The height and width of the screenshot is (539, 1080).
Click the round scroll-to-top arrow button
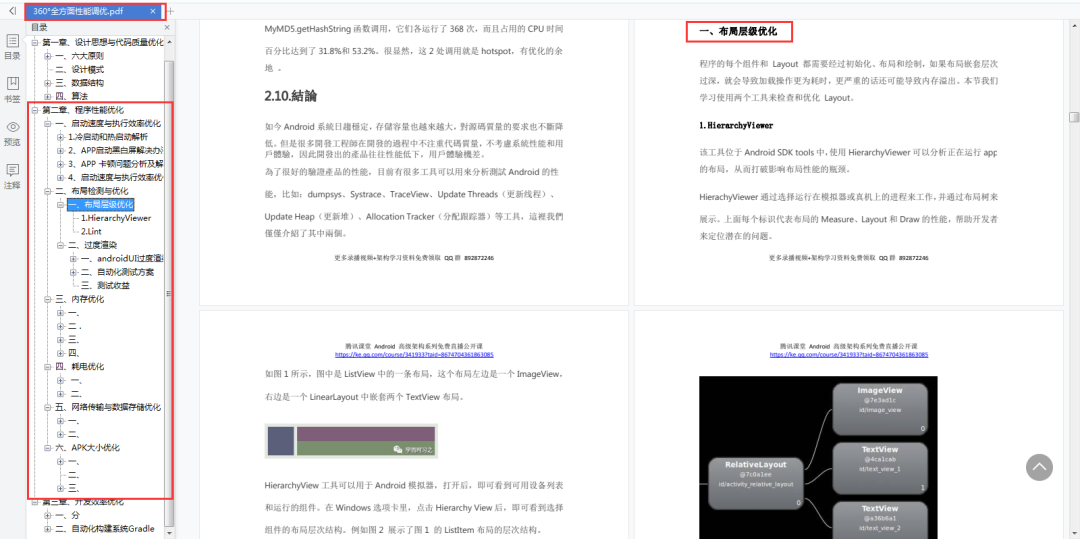[1039, 467]
